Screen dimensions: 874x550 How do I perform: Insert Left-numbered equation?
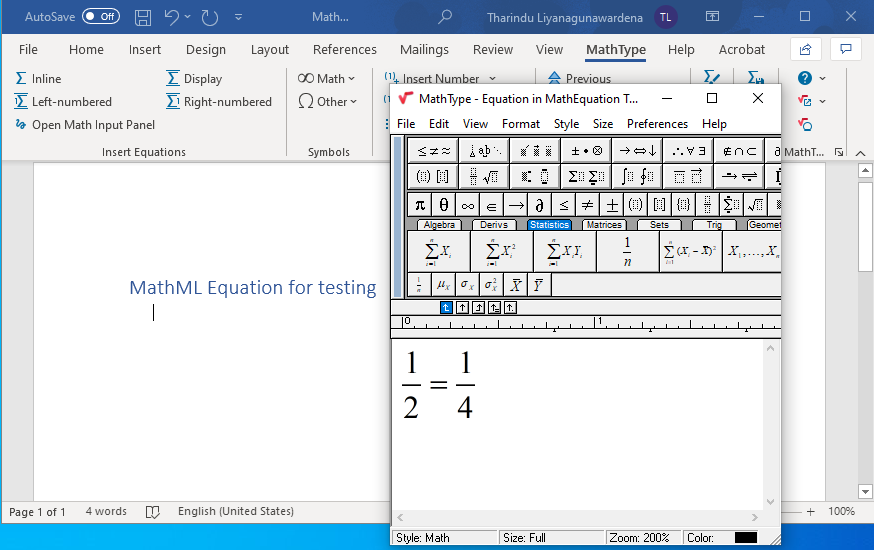coord(63,101)
